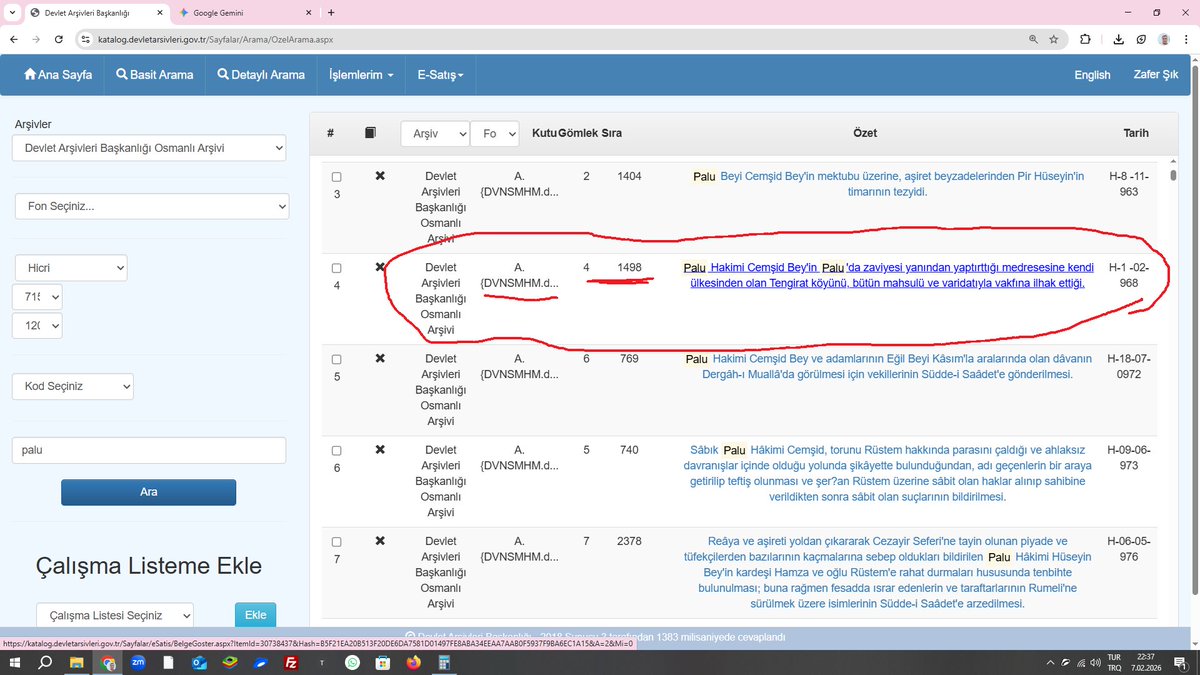Click the X icon in row 5
The image size is (1200, 675).
click(x=380, y=358)
